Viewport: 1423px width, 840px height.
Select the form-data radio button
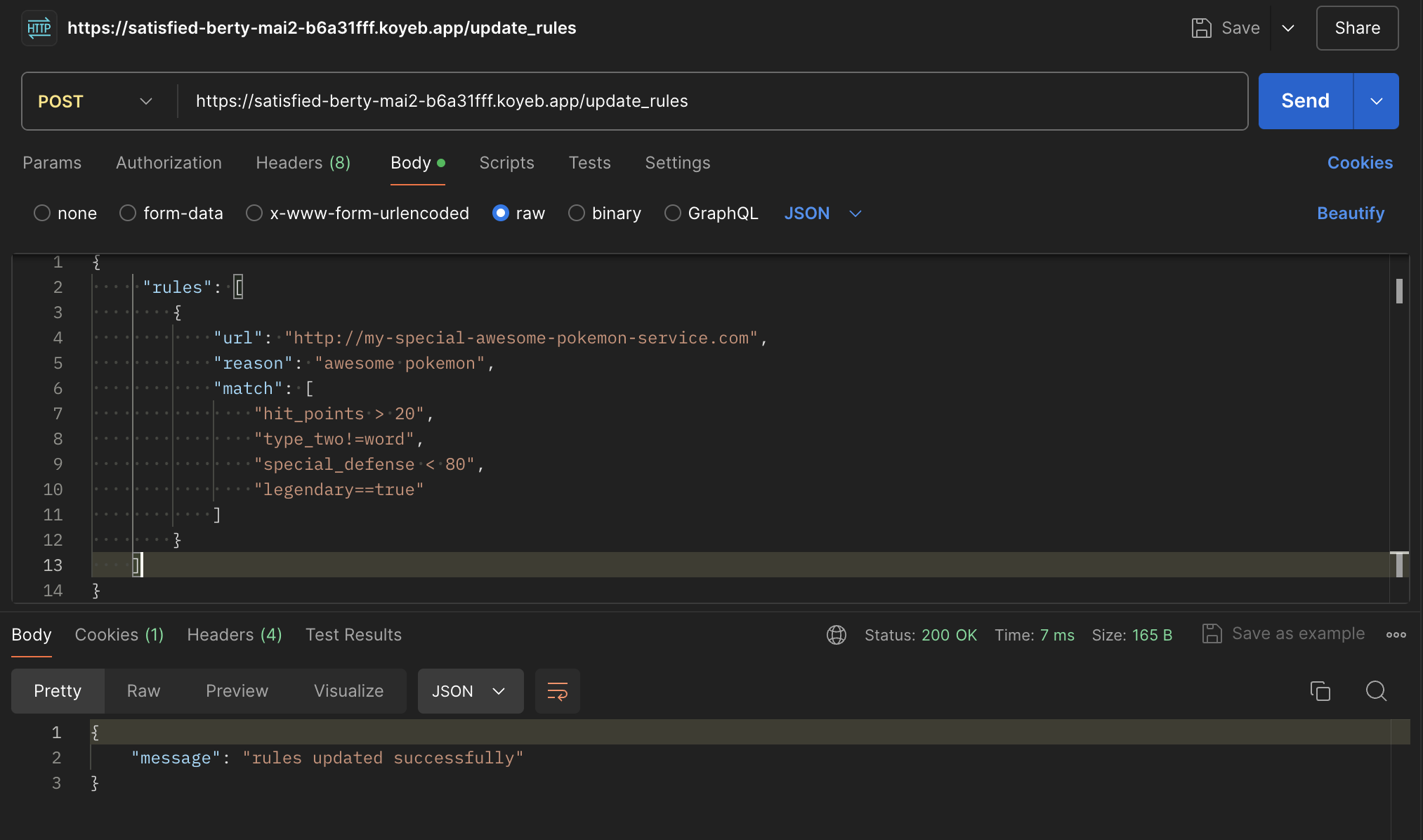[128, 213]
